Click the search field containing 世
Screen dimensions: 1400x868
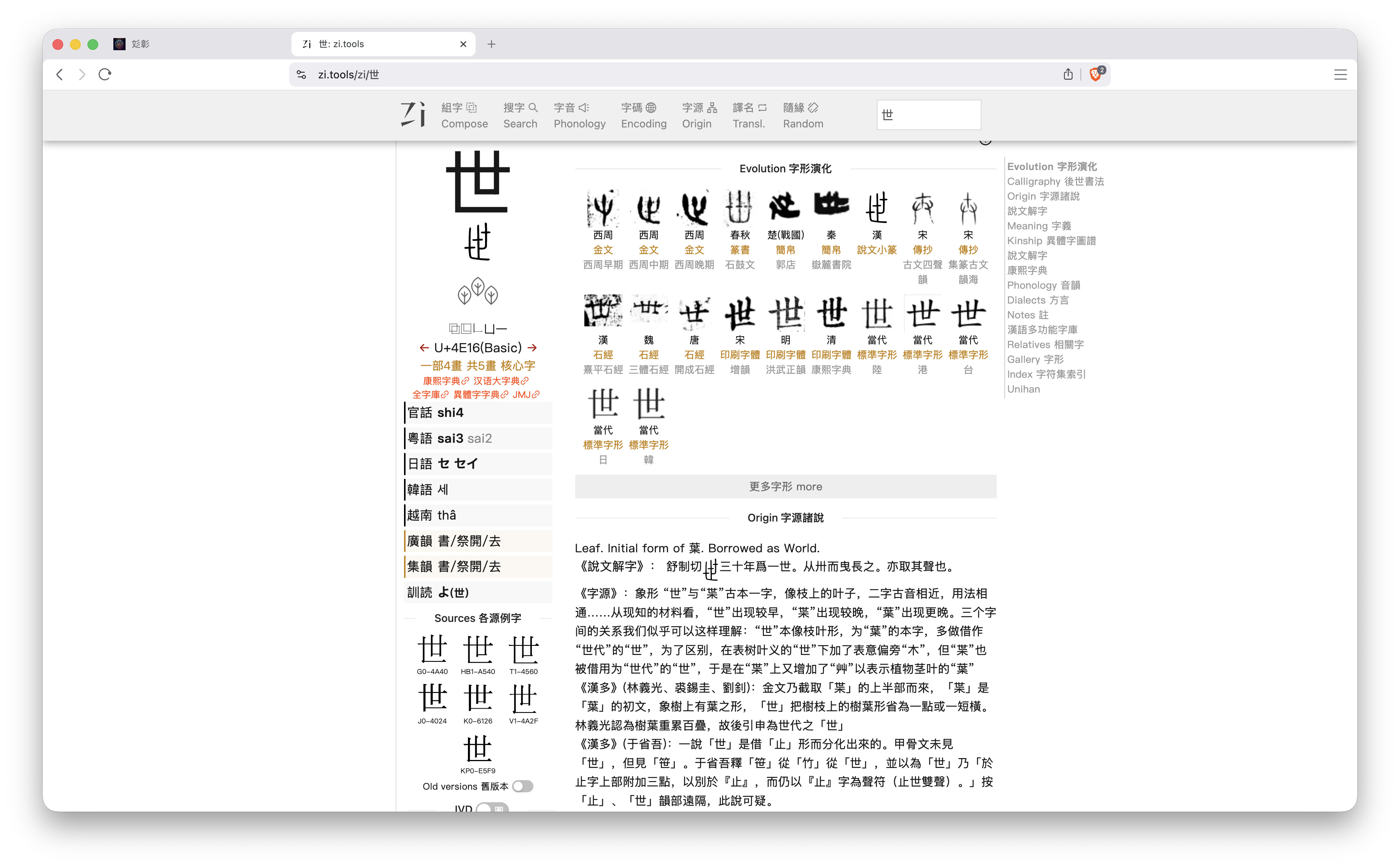coord(928,114)
